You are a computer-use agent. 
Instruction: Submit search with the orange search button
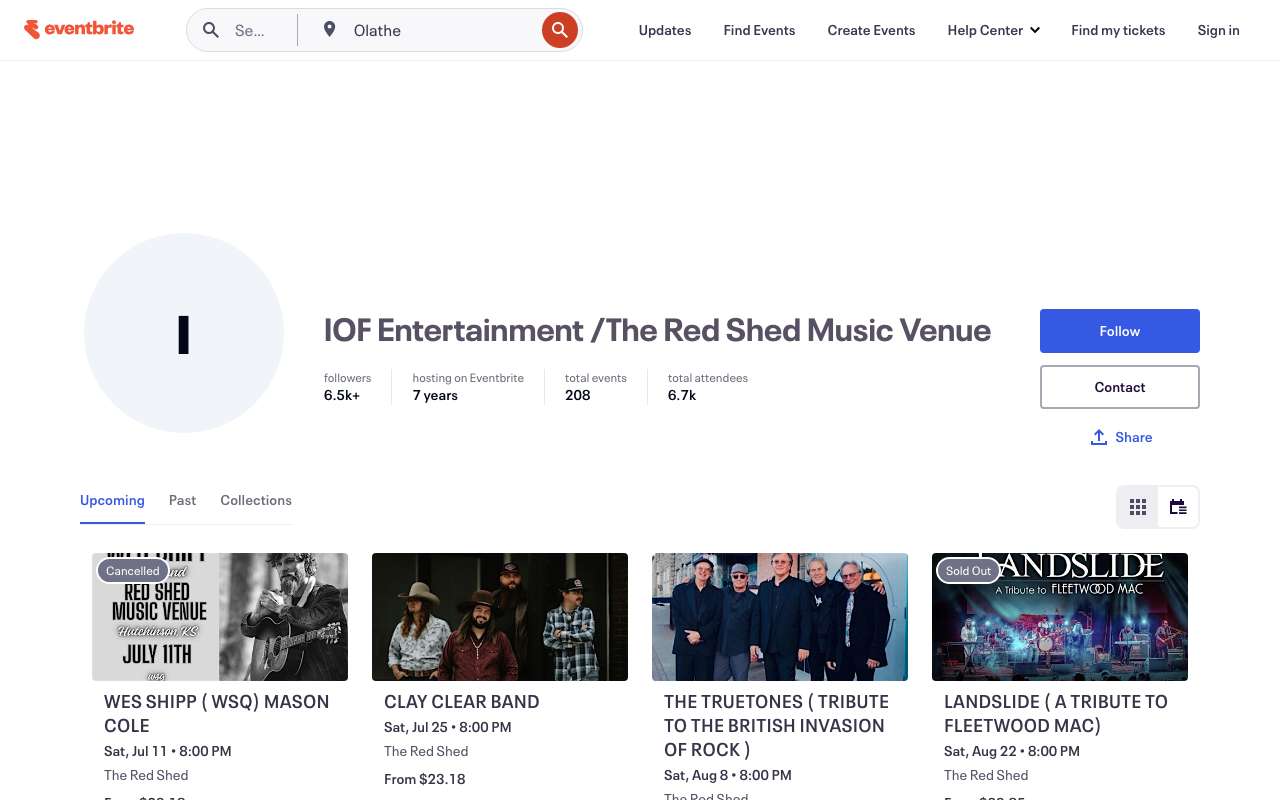[560, 30]
